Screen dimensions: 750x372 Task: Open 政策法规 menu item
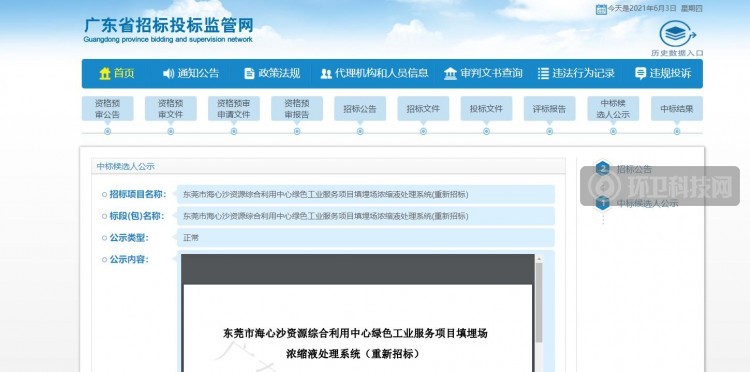pyautogui.click(x=279, y=74)
